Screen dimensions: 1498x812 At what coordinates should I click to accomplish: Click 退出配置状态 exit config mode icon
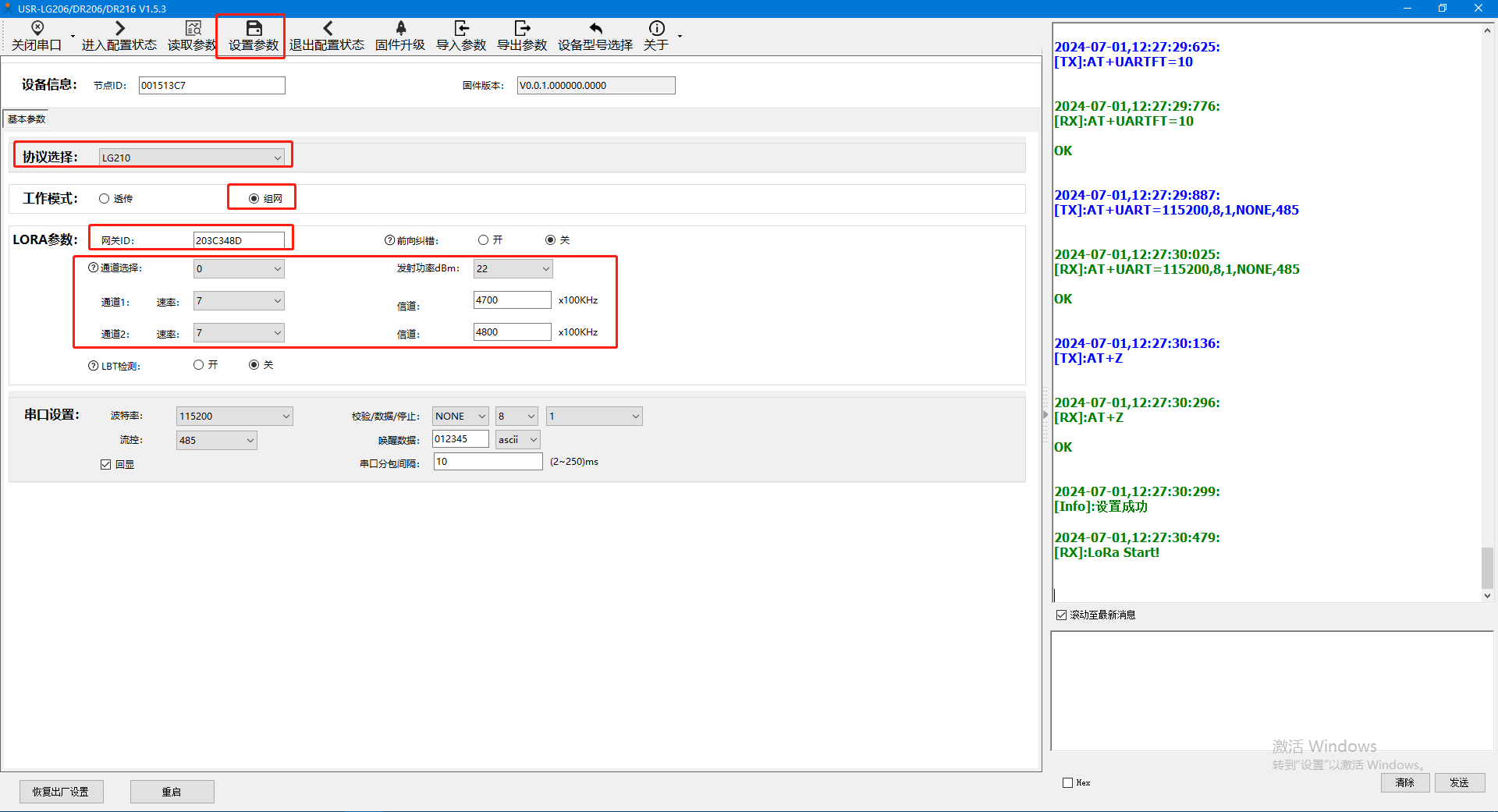tap(327, 28)
